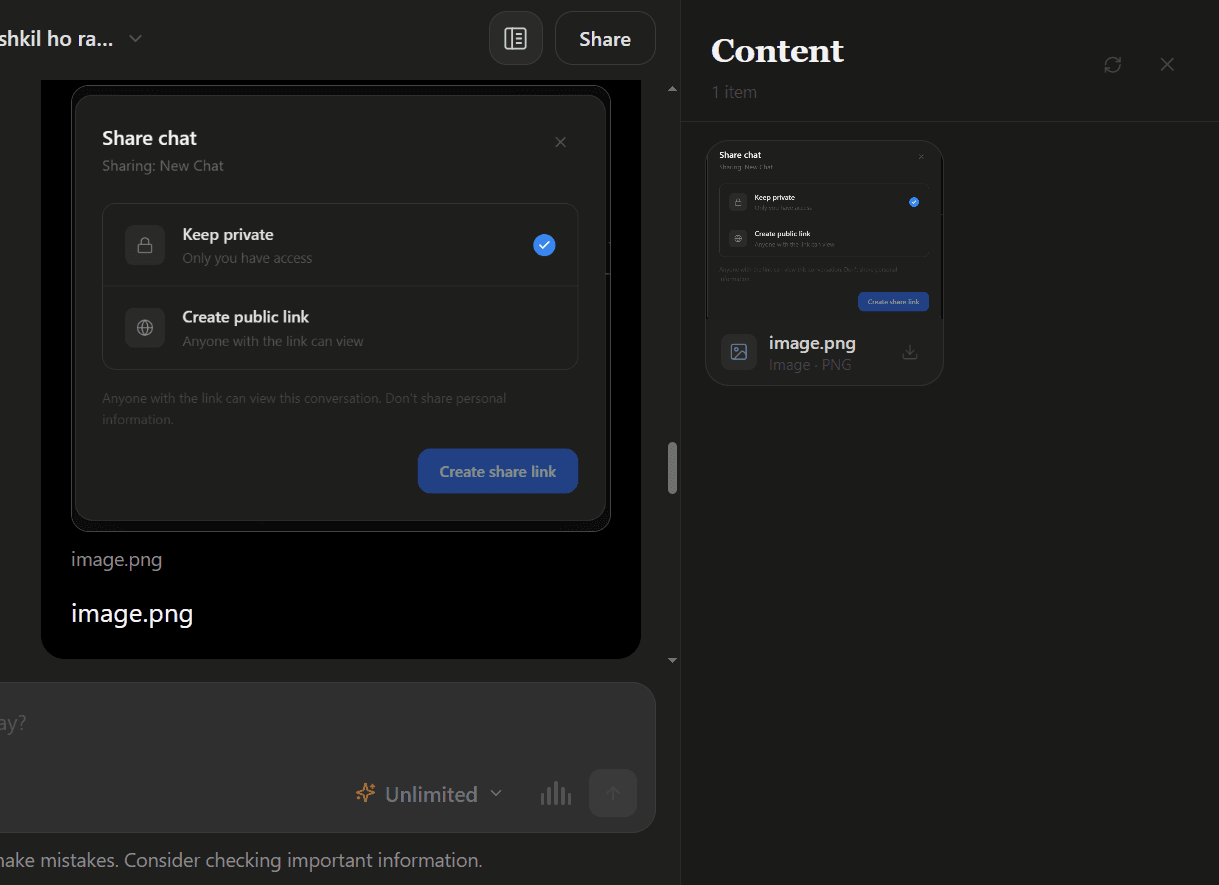
Task: Click "Anyone with the link can view" description
Action: (273, 341)
